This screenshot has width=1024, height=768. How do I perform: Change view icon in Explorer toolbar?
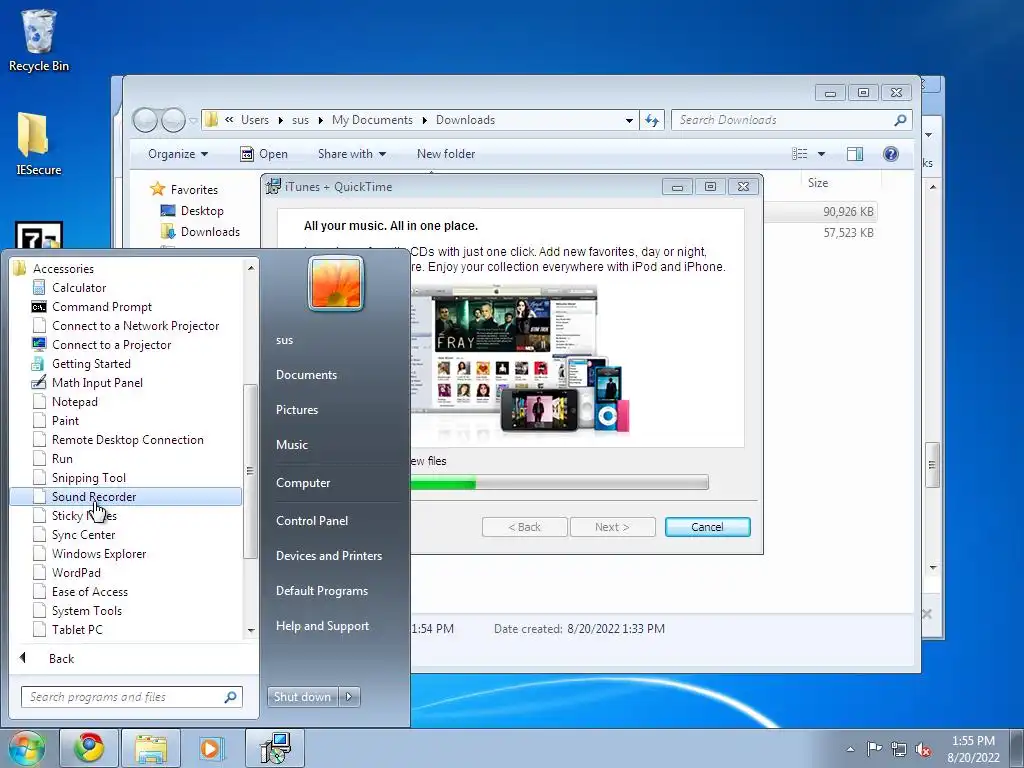coord(799,153)
